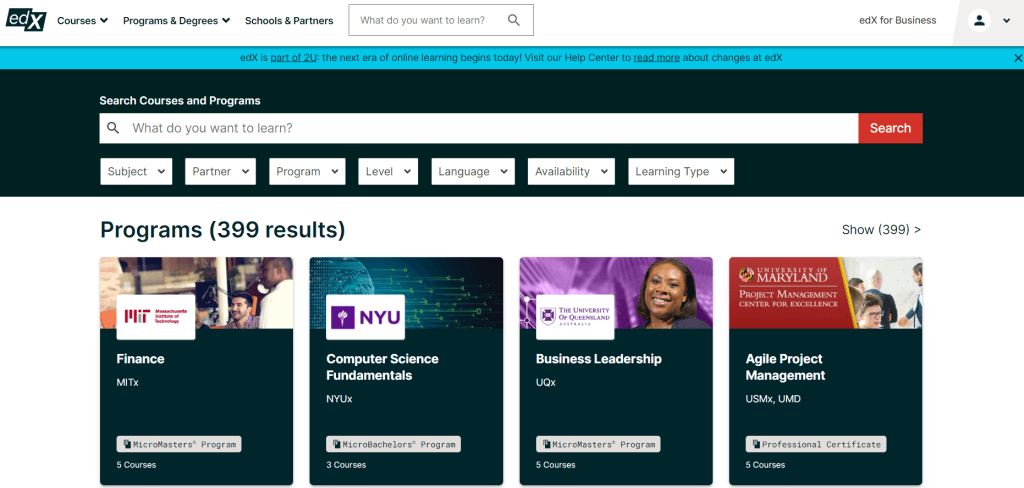This screenshot has width=1024, height=488.
Task: Open the user profile icon menu
Action: coord(979,21)
